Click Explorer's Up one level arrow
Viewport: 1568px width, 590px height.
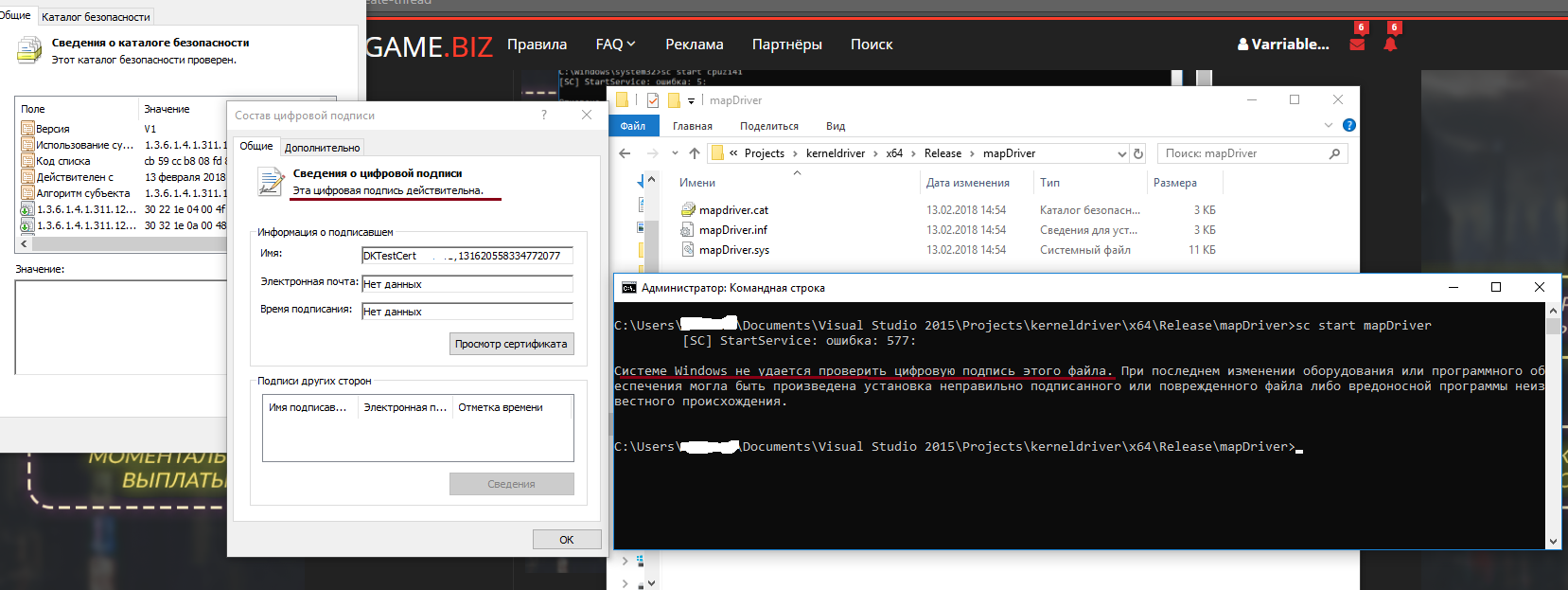(x=695, y=153)
